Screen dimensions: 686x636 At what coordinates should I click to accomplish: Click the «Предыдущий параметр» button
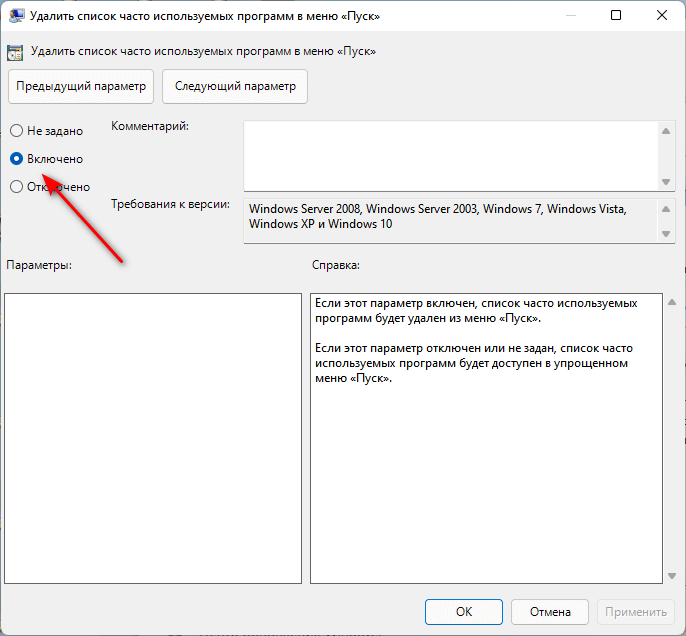tap(81, 86)
